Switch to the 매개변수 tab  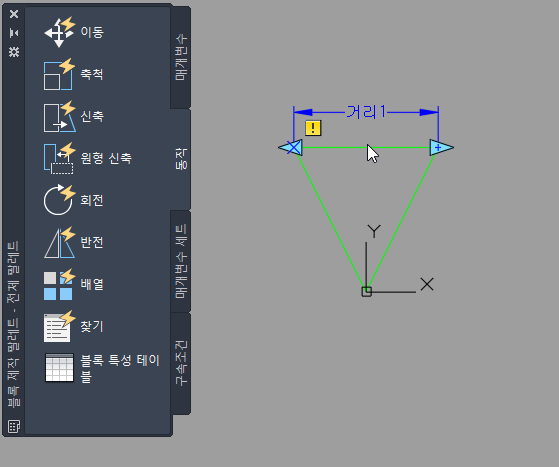coord(181,57)
